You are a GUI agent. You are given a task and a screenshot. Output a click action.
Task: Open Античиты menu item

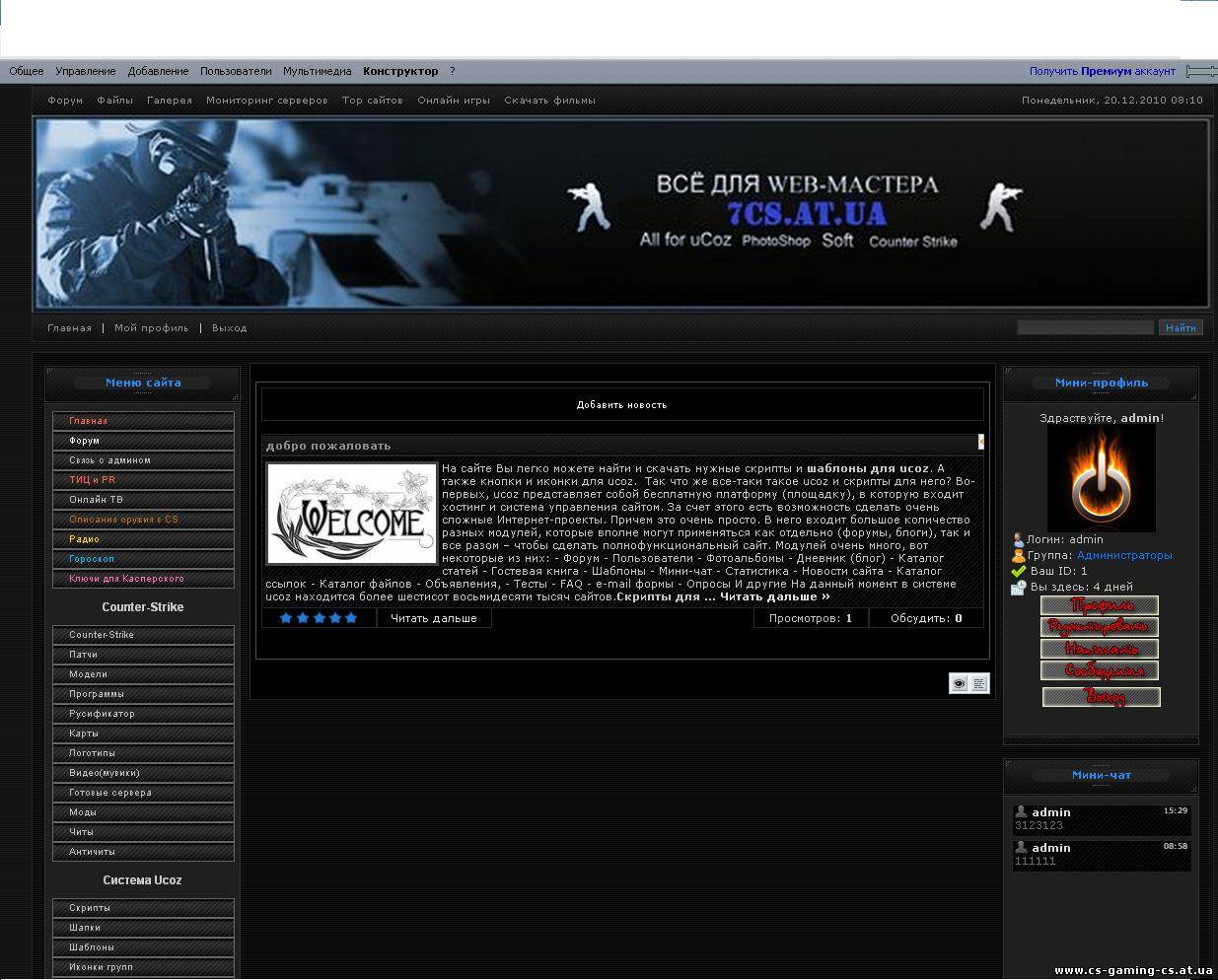pos(143,852)
